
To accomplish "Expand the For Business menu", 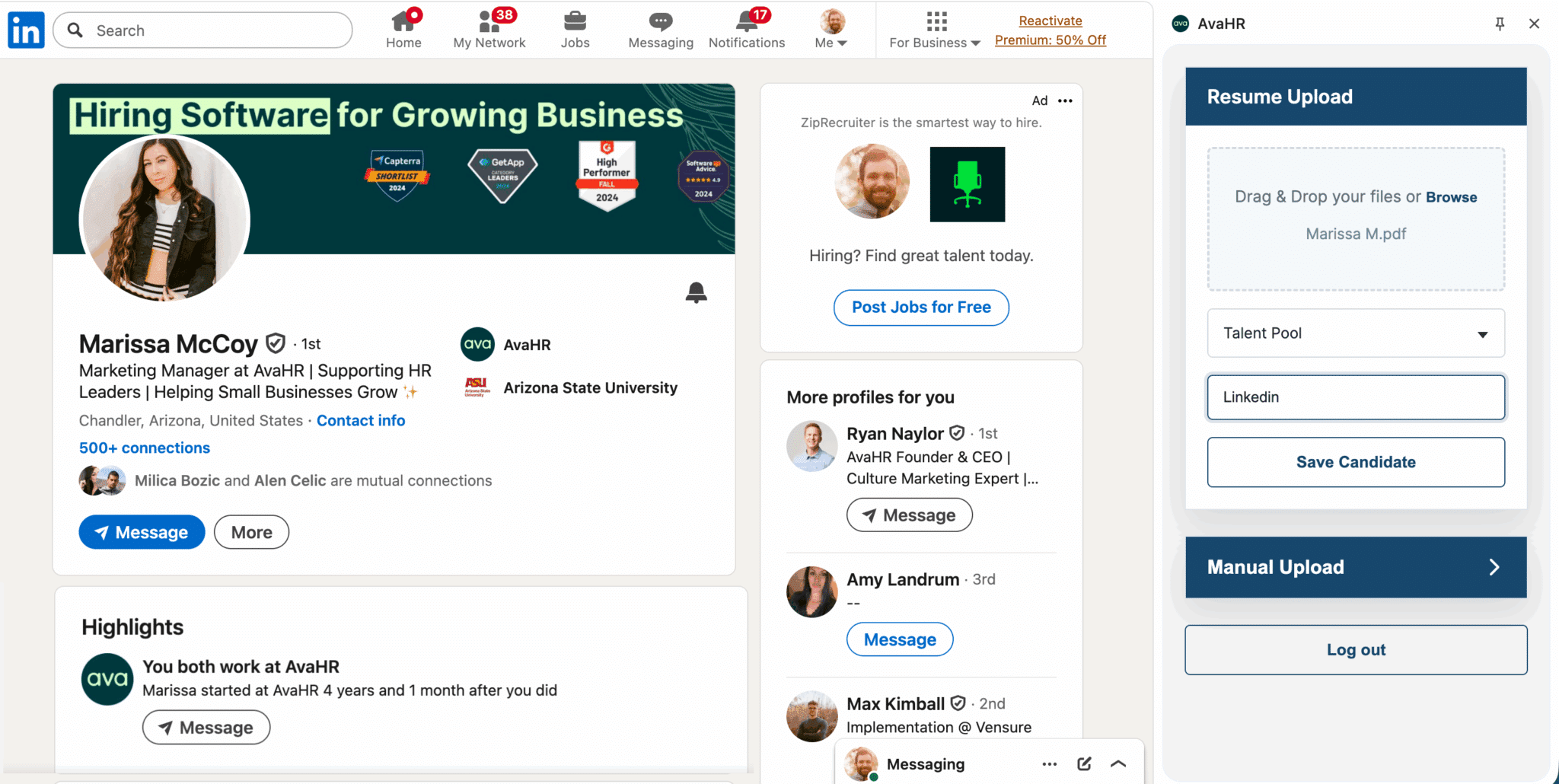I will pos(935,29).
